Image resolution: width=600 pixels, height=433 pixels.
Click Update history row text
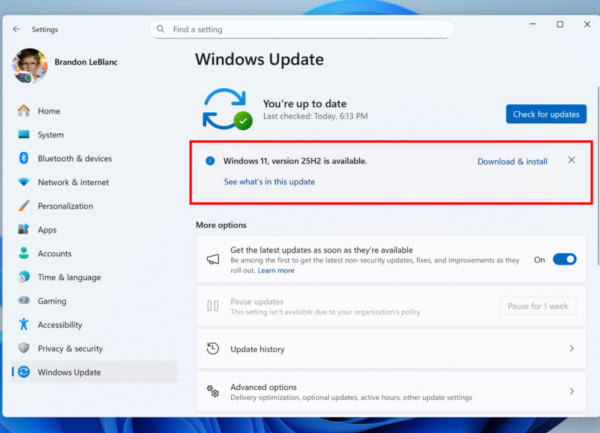(x=258, y=349)
